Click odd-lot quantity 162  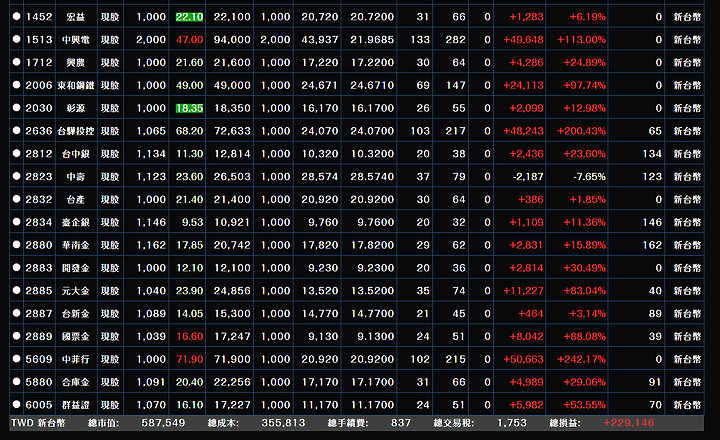pyautogui.click(x=652, y=245)
